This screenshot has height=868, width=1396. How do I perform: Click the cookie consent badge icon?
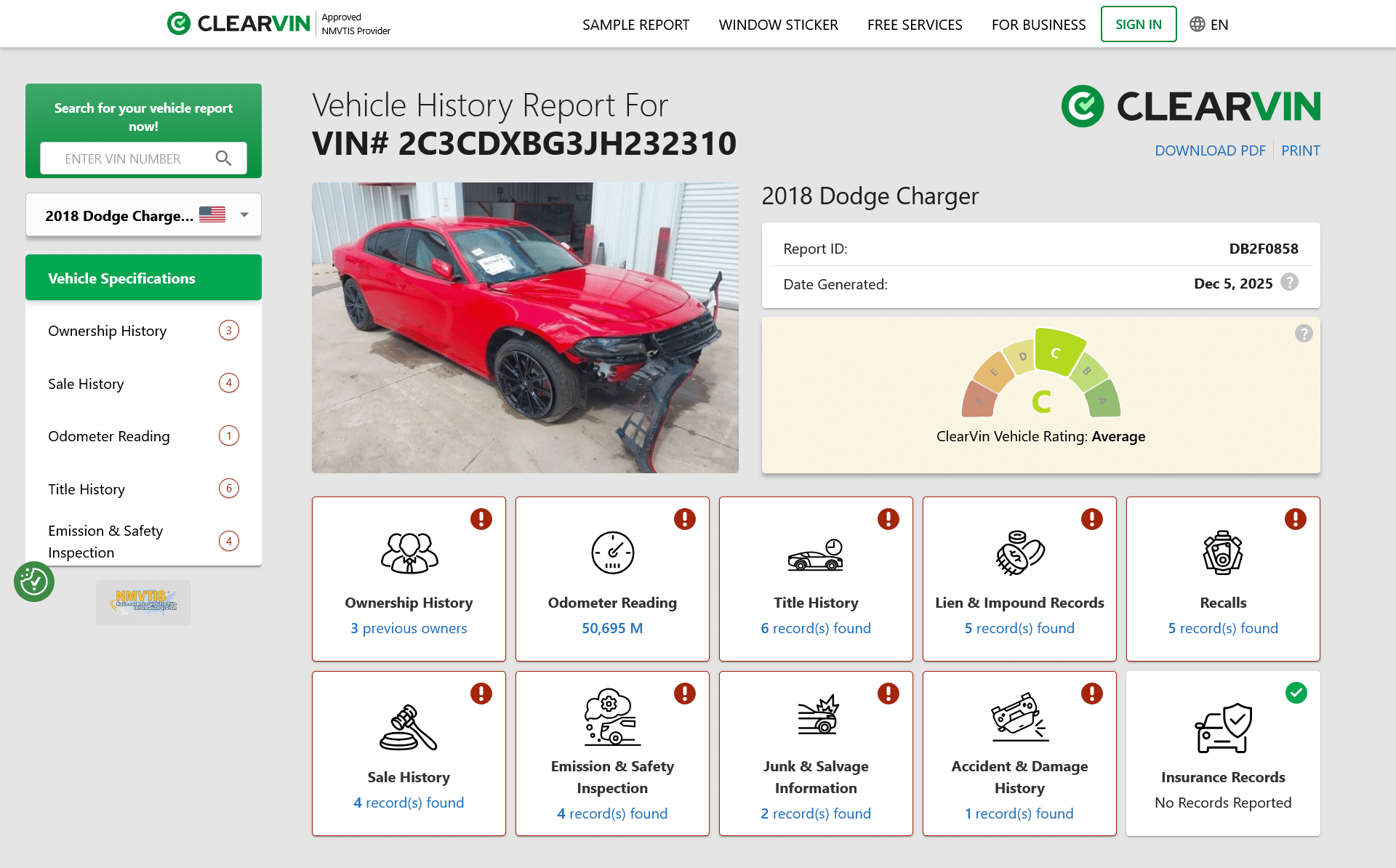coord(34,582)
